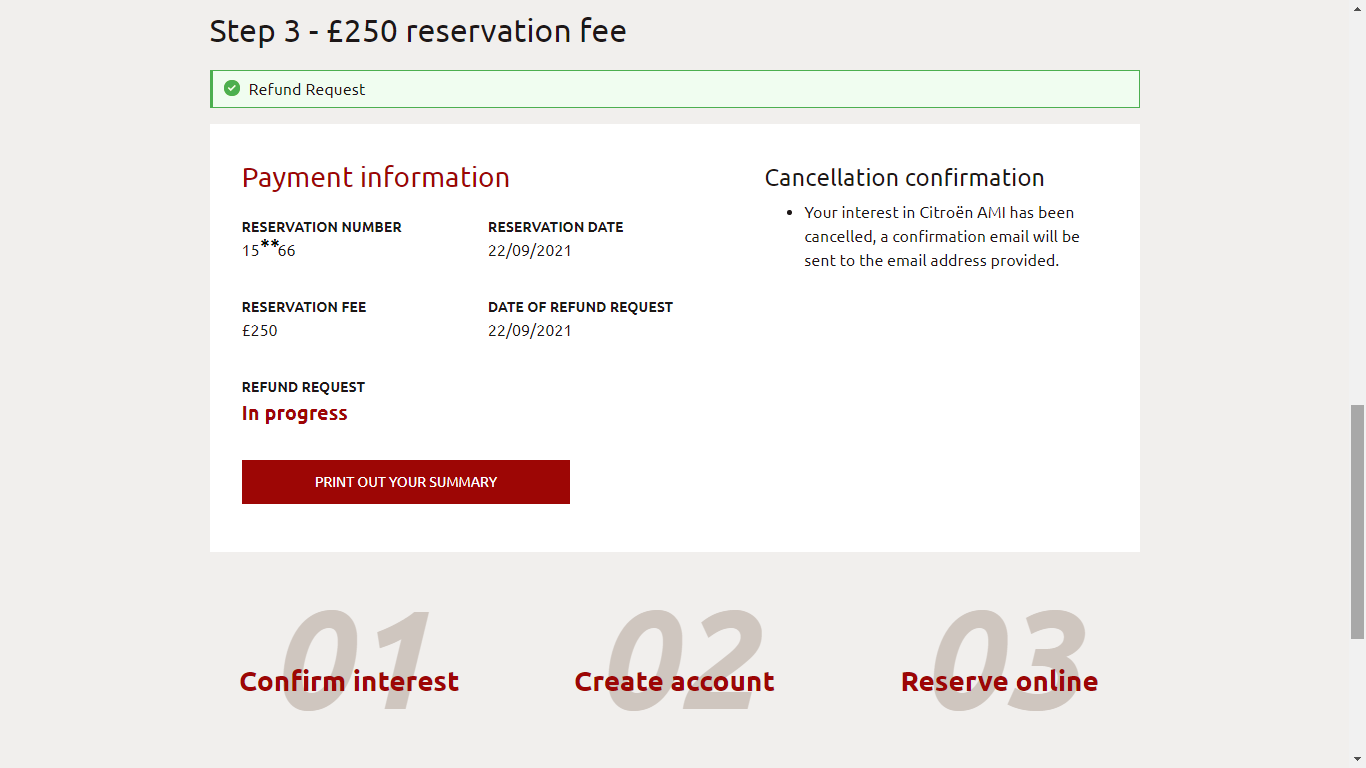The image size is (1366, 768).
Task: Click the large 02 step number
Action: pos(684,661)
